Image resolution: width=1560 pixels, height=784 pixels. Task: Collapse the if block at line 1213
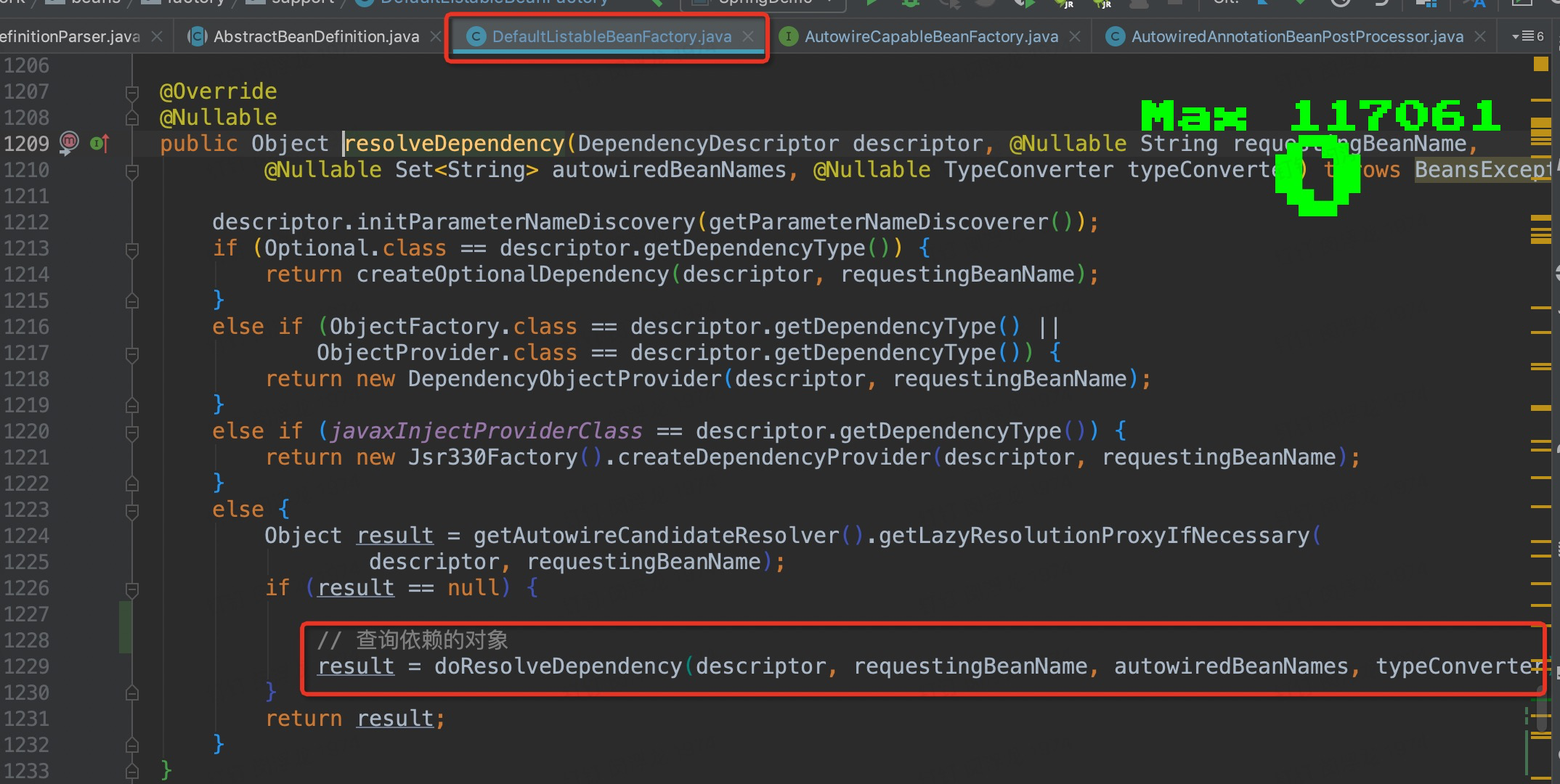point(132,250)
